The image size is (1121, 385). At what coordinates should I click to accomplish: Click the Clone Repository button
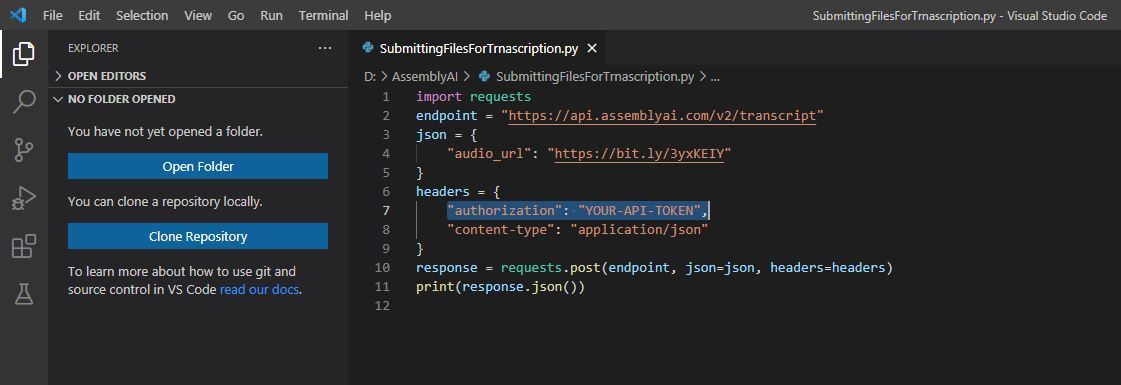(198, 236)
